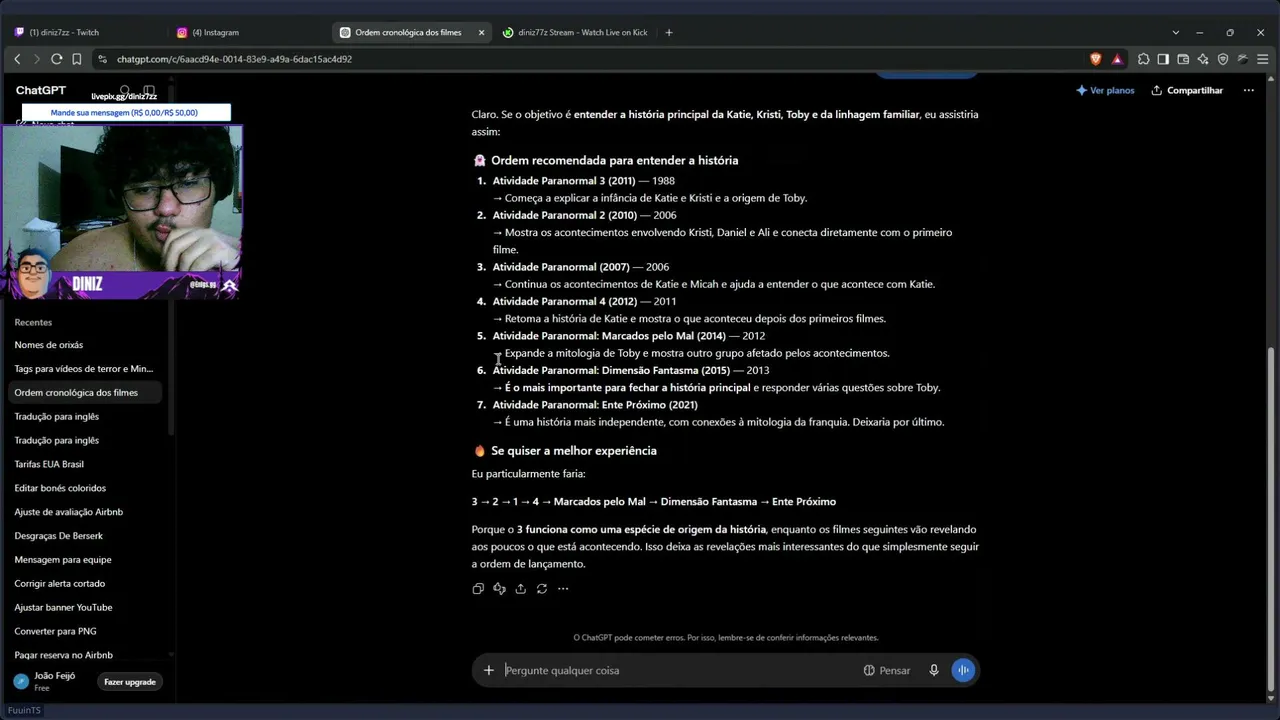Click the Mande sua mensagem donation banner

click(x=125, y=113)
